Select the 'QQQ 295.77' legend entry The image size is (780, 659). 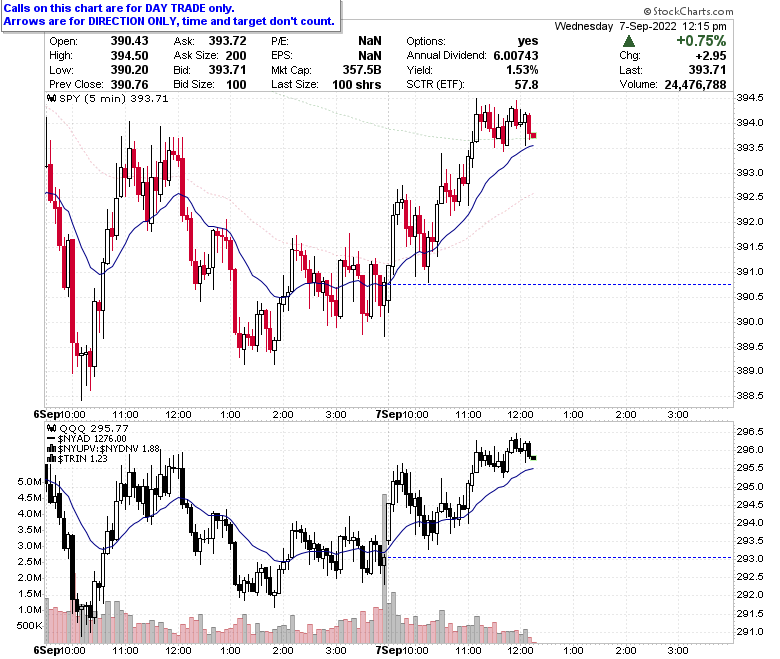[x=94, y=428]
